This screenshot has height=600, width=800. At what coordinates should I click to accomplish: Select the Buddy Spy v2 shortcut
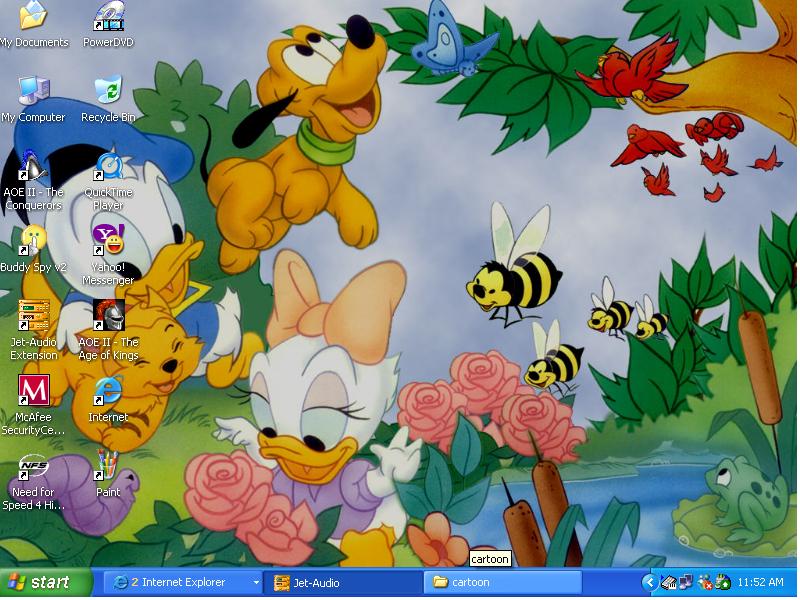click(34, 249)
